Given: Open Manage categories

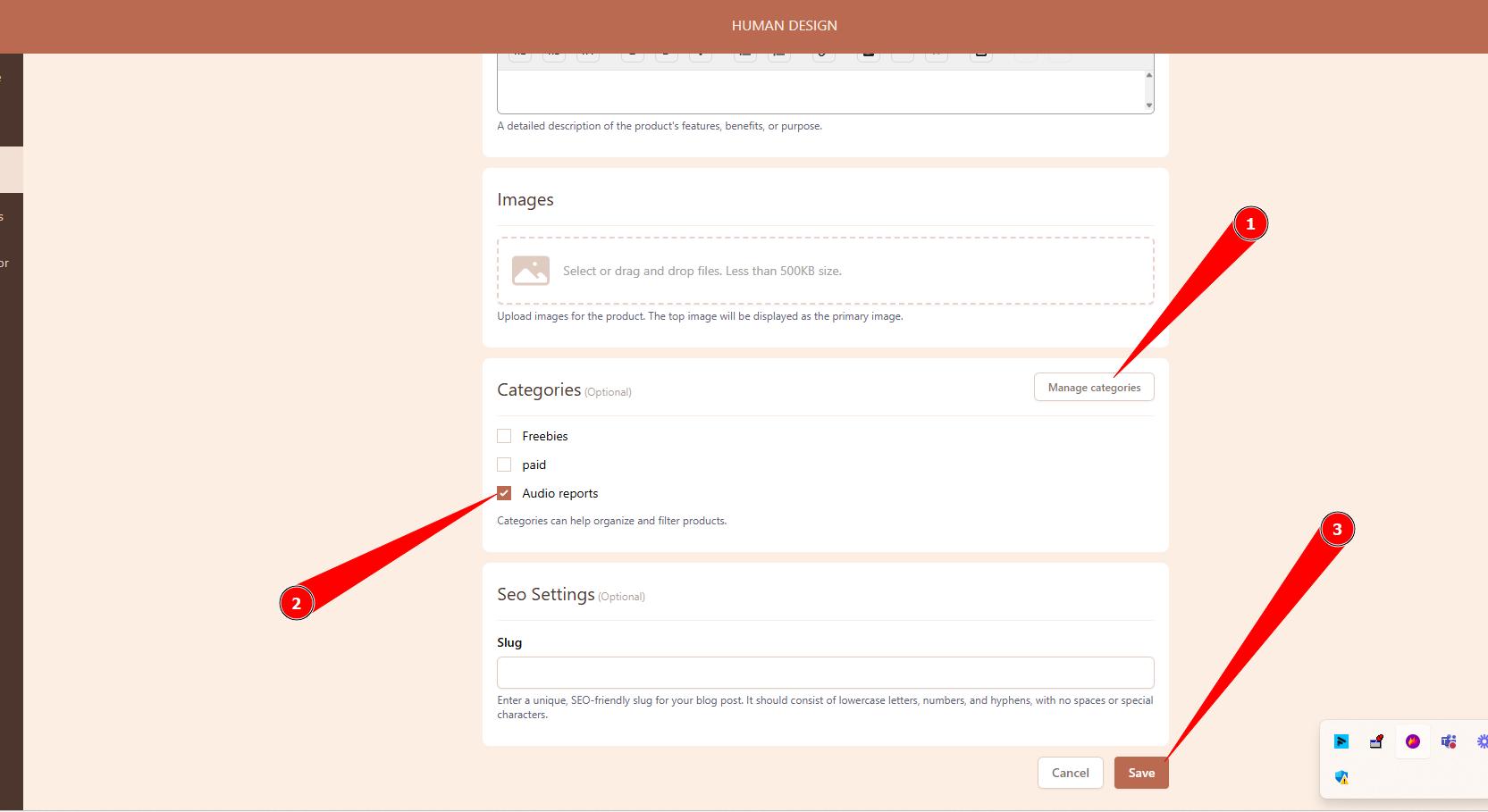Looking at the screenshot, I should tap(1094, 388).
